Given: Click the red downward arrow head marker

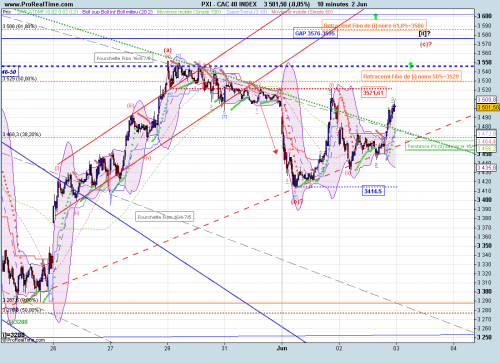Looking at the screenshot, I should (275, 152).
